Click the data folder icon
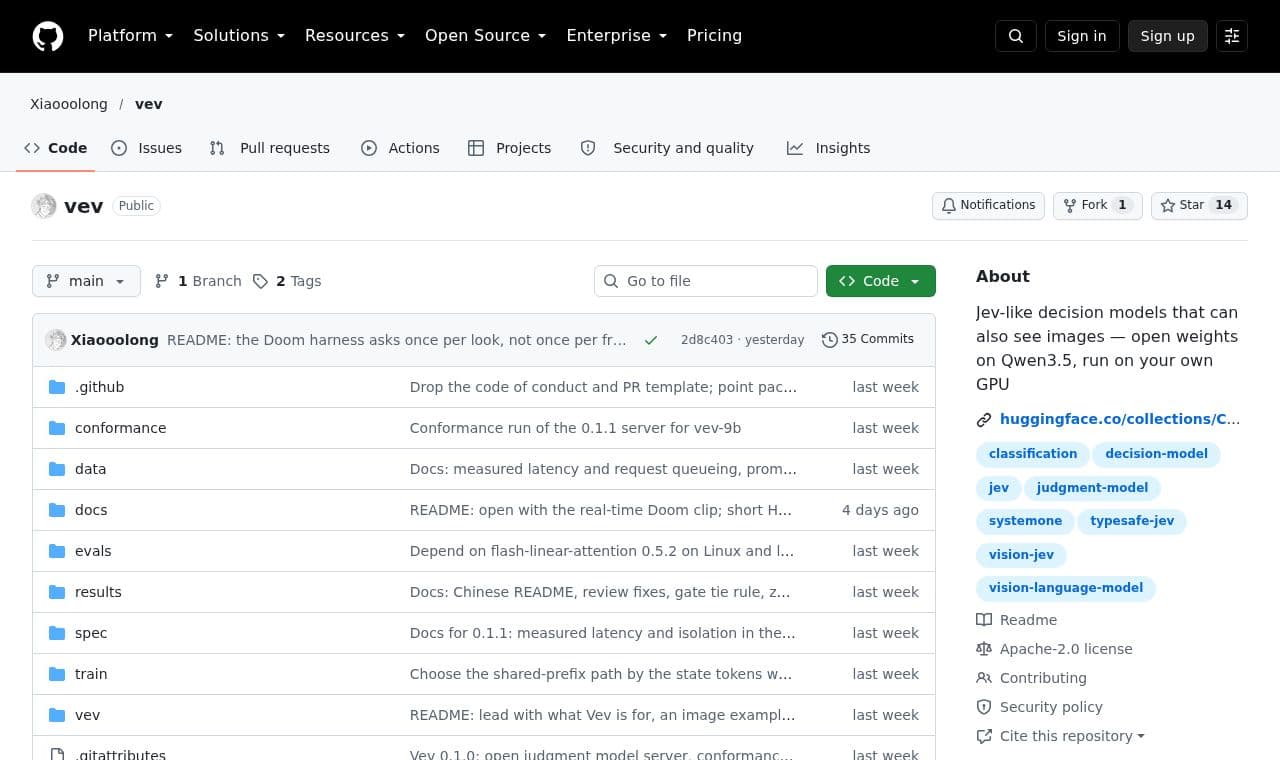1280x760 pixels. (x=57, y=469)
